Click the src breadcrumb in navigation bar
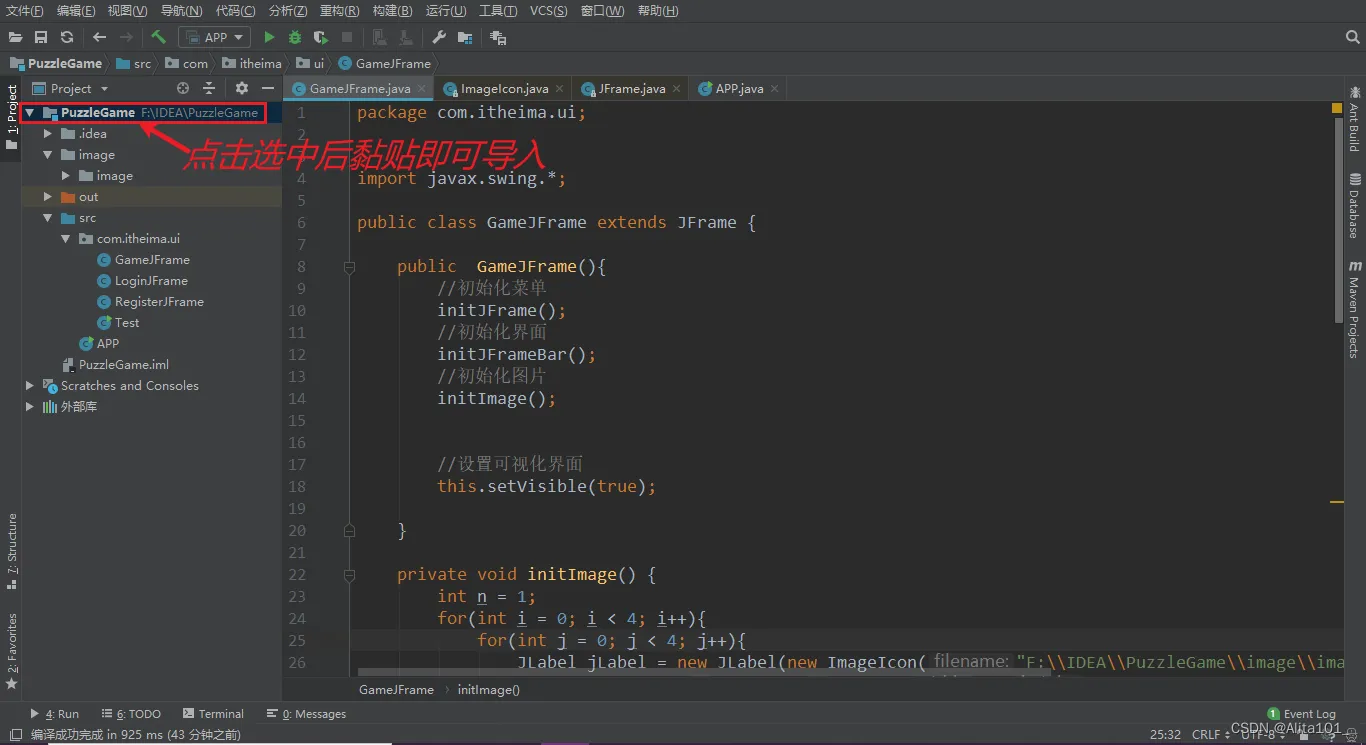This screenshot has width=1366, height=745. point(134,63)
